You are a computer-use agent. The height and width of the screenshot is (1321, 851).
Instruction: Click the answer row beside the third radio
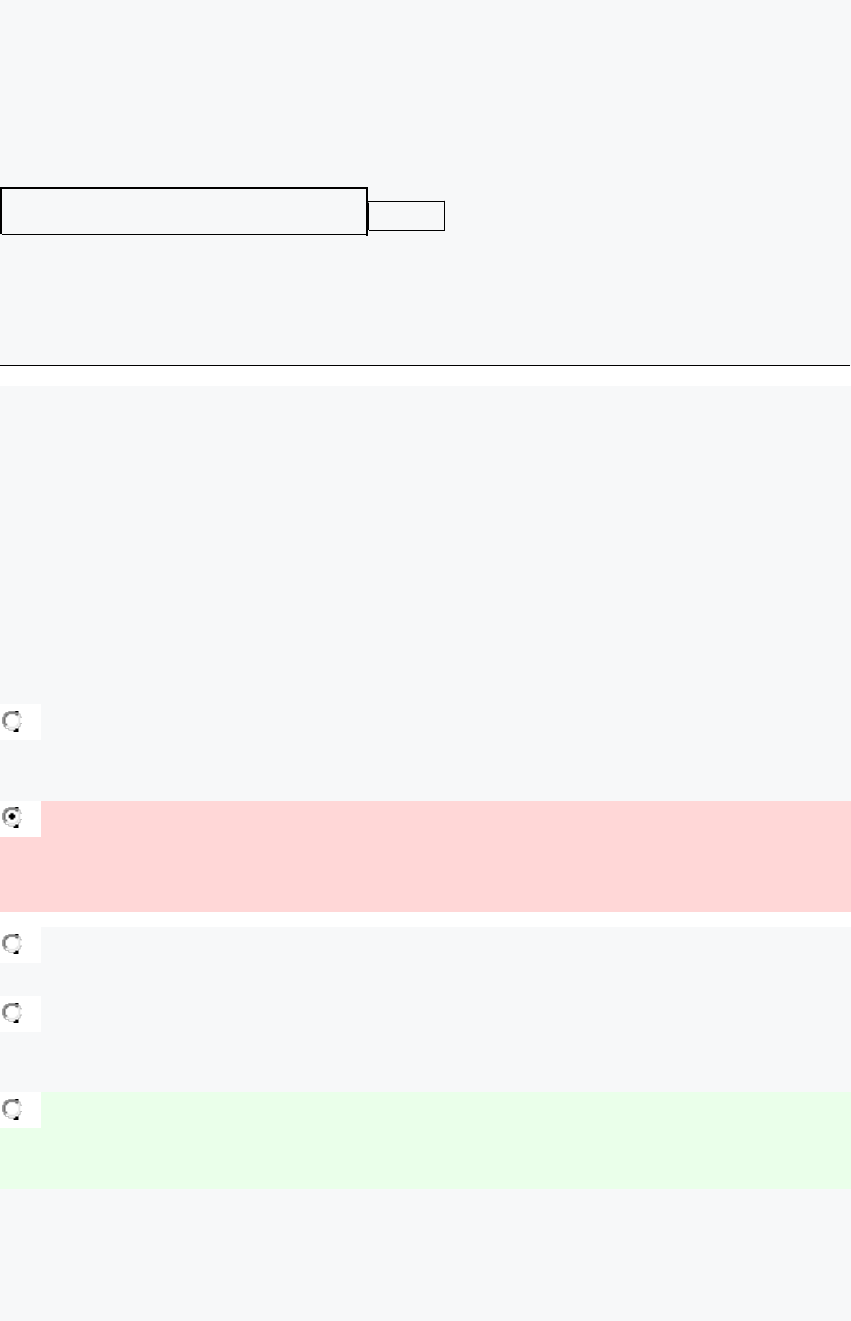coord(440,944)
